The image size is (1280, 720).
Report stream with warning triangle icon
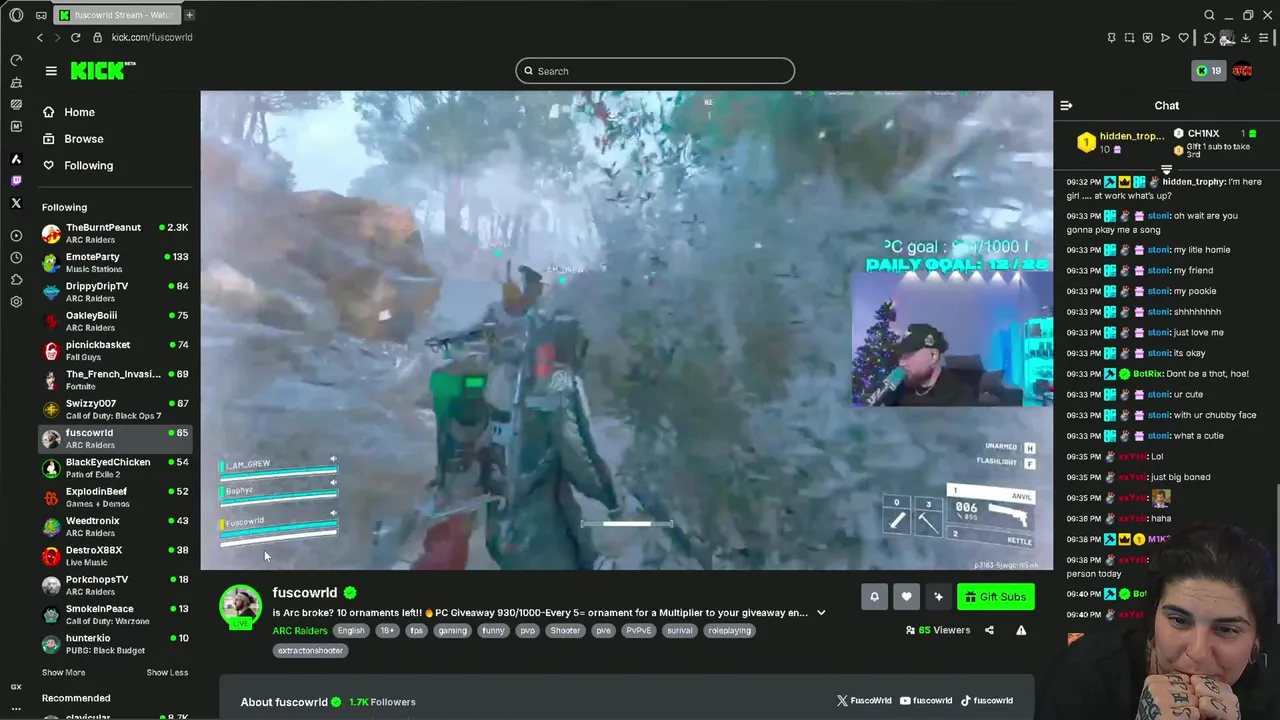1021,630
